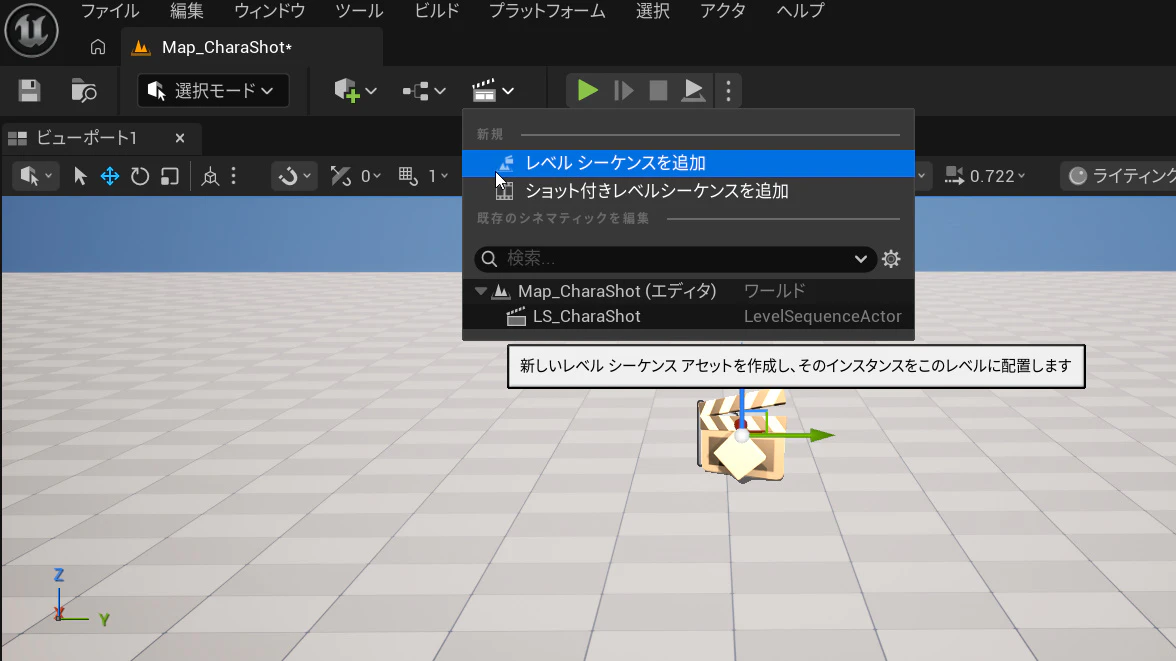Activate the Scale tool
Viewport: 1176px width, 661px height.
(x=170, y=176)
